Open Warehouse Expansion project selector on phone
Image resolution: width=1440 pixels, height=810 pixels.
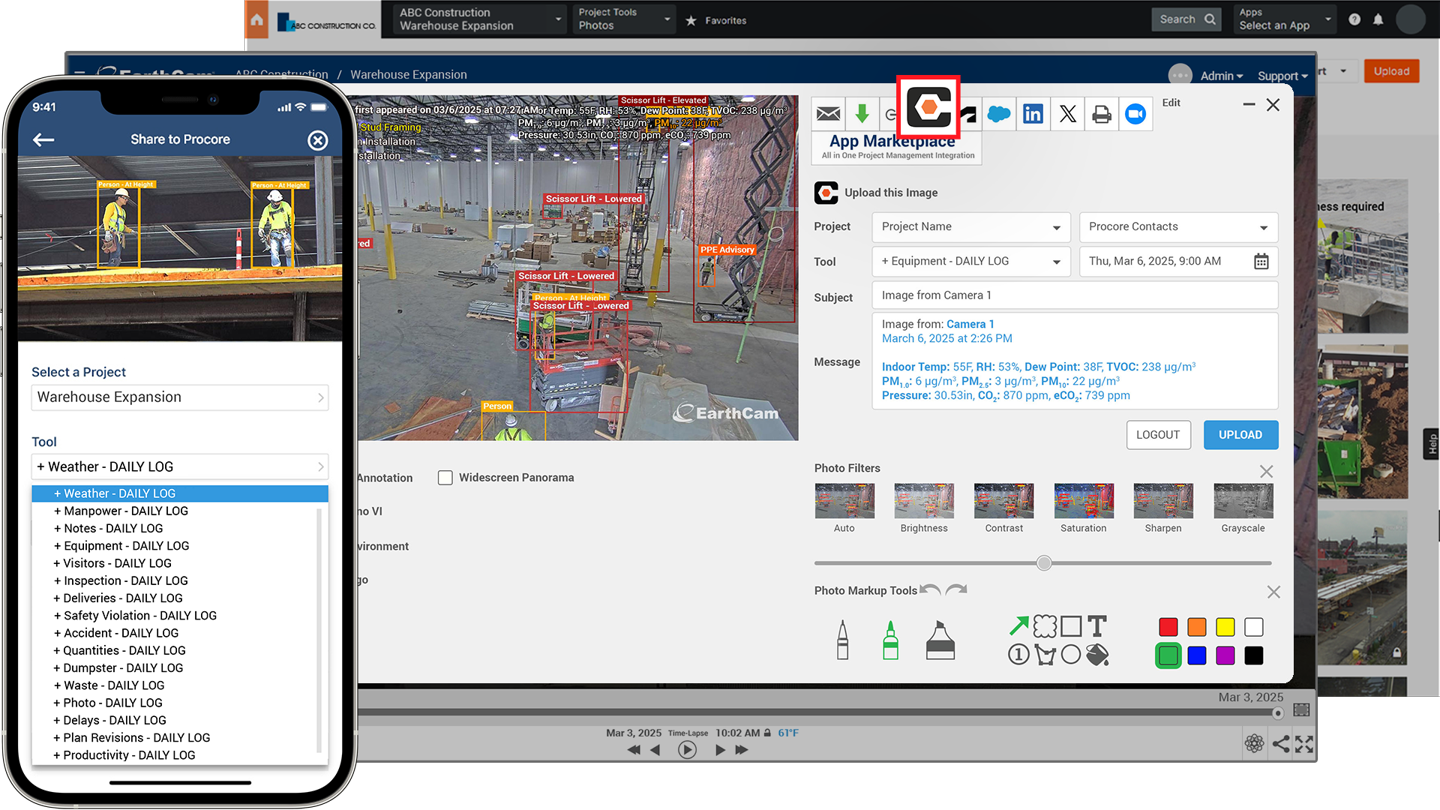coord(180,397)
